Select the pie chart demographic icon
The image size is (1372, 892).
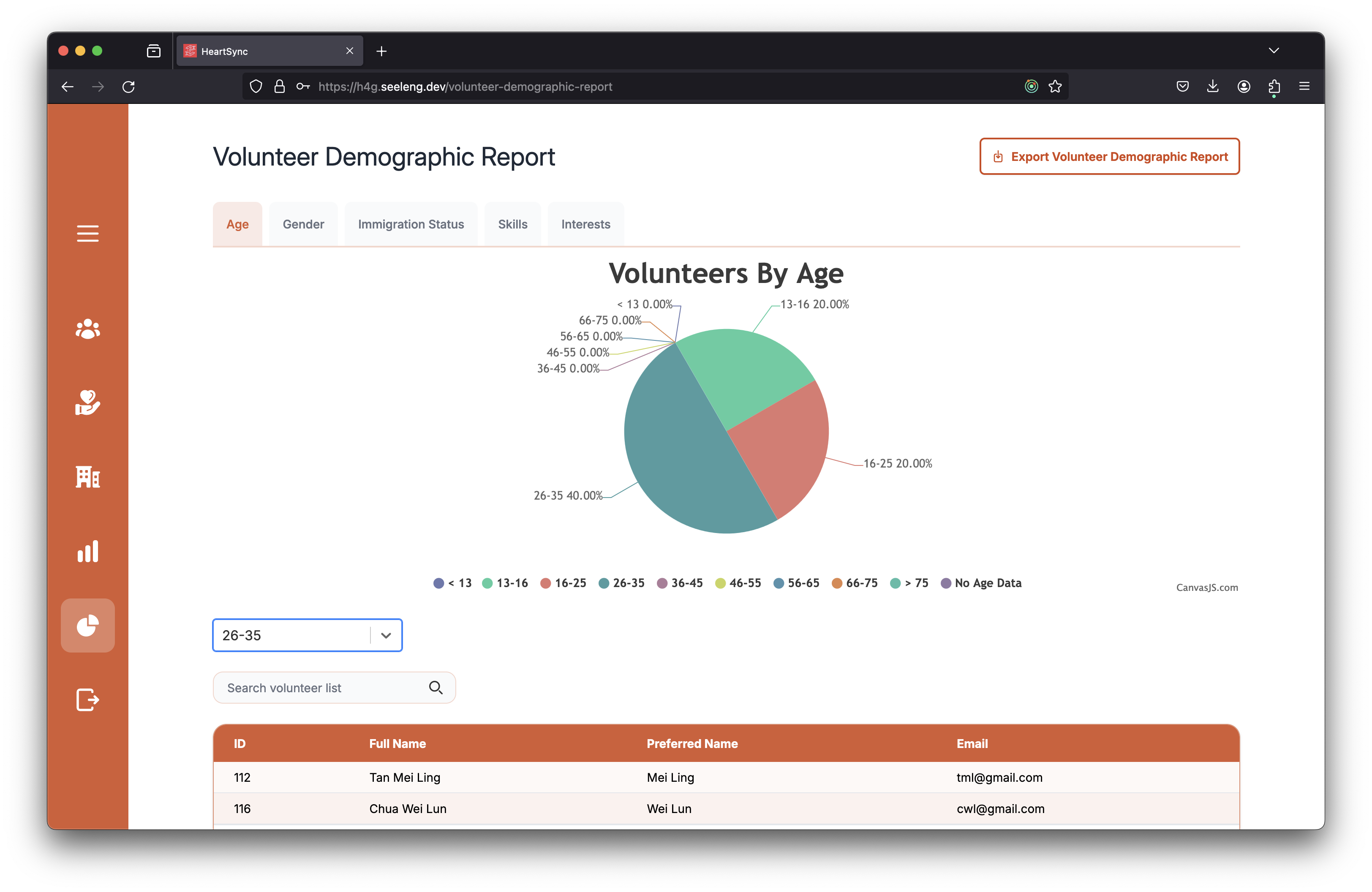click(87, 625)
